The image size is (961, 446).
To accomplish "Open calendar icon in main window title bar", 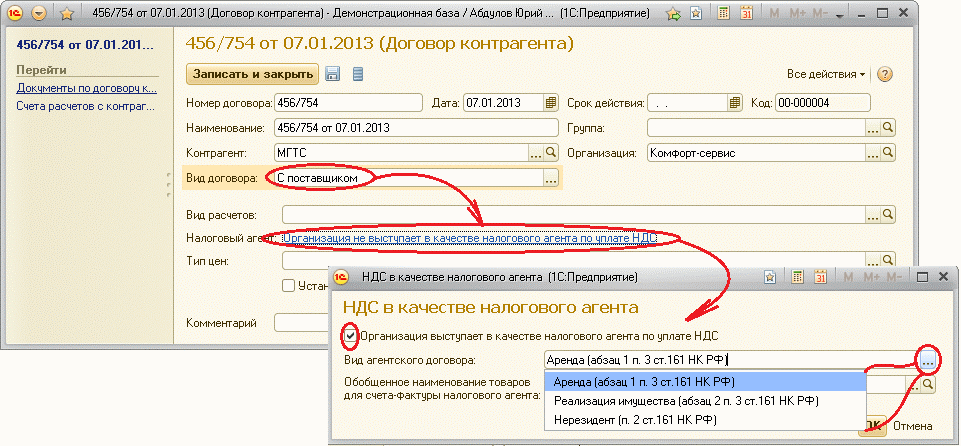I will [x=746, y=13].
